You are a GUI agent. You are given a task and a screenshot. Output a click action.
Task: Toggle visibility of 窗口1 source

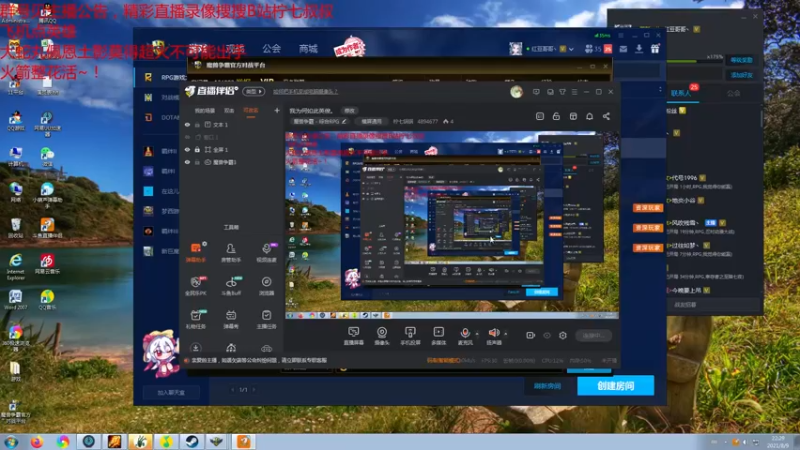click(x=187, y=137)
